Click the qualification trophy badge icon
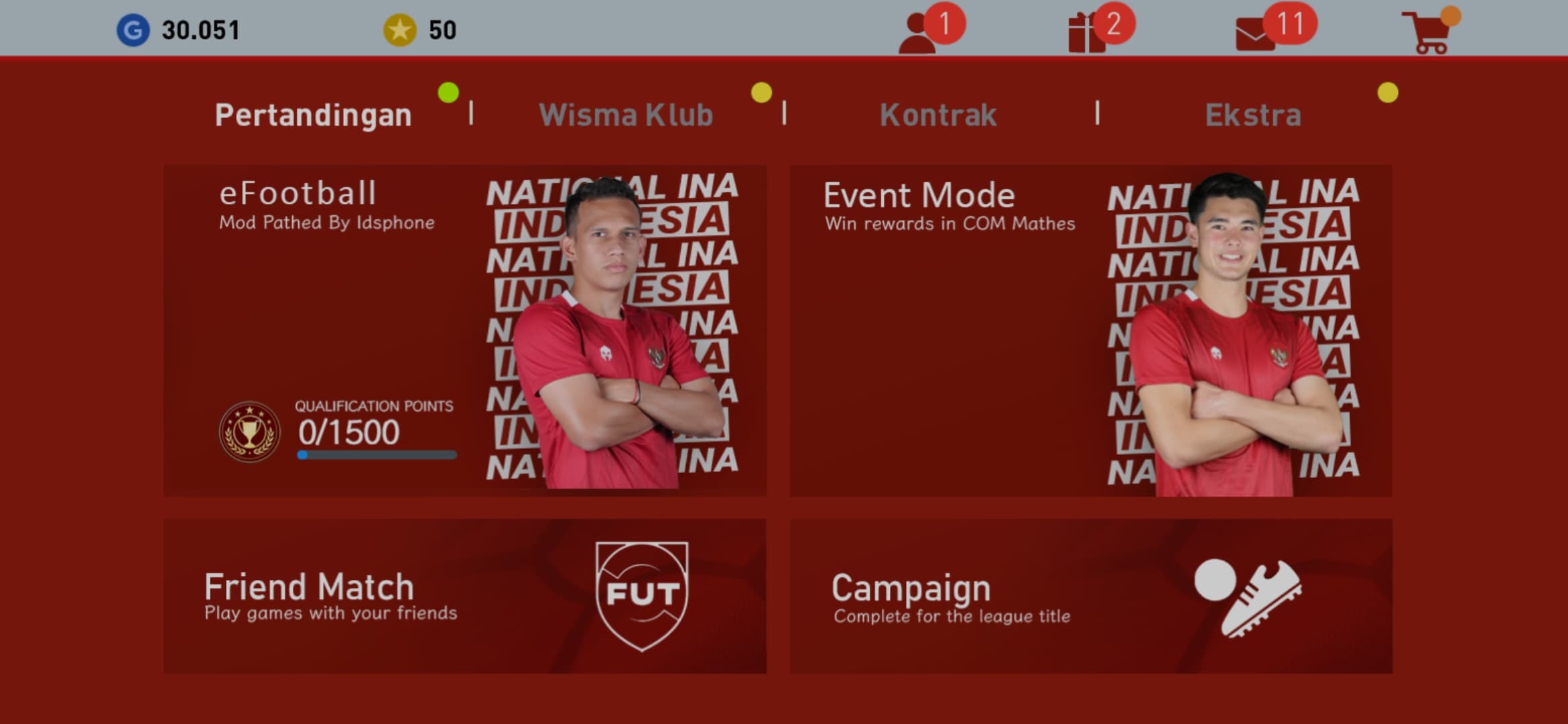Screen dimensions: 1568x724 click(249, 432)
